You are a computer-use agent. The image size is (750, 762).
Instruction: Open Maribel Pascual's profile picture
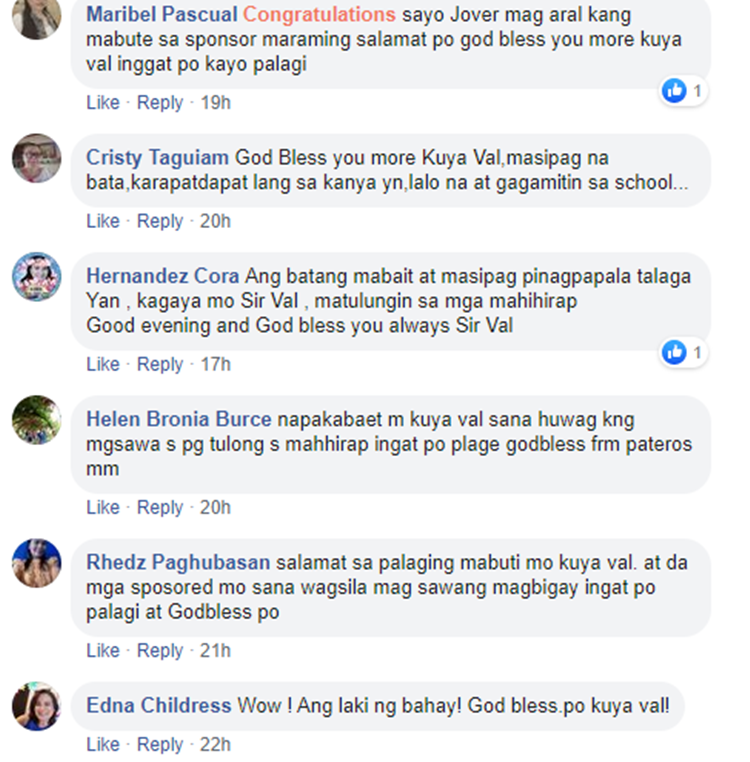36,16
